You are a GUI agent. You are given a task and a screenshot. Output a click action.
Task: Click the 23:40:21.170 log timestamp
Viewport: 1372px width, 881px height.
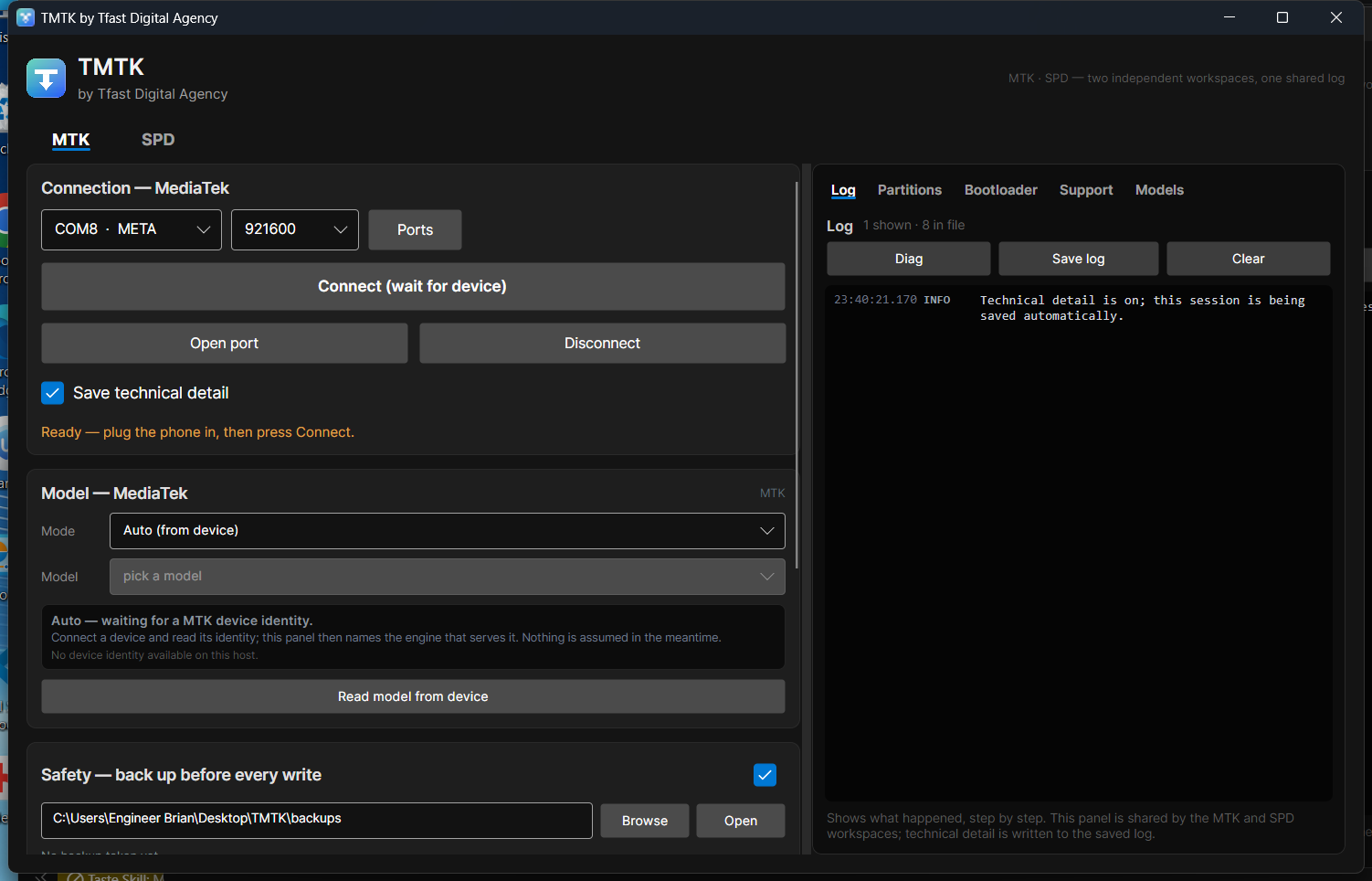(875, 300)
